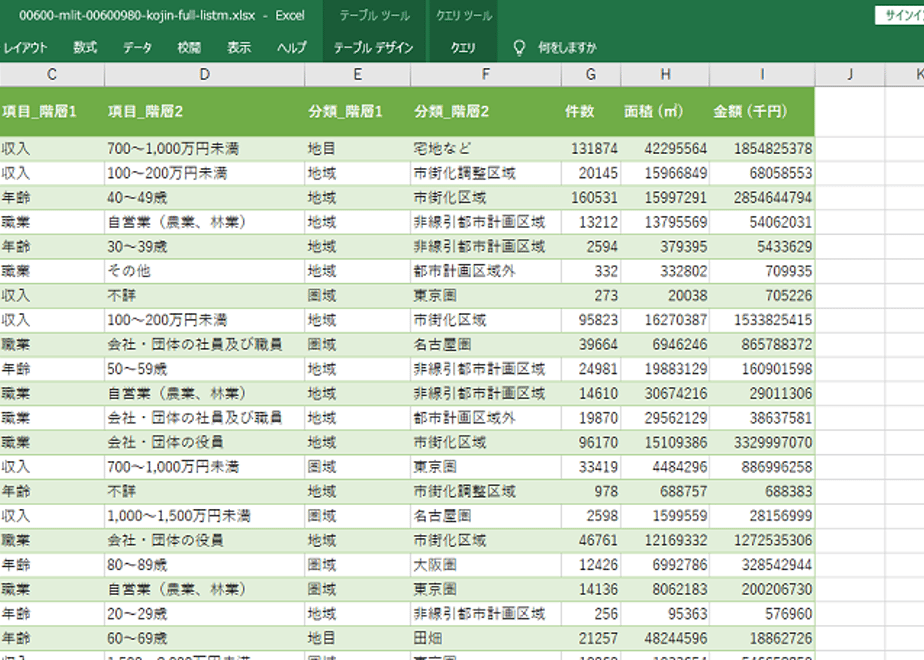Select the cell with value 131874
The image size is (924, 660).
point(591,148)
